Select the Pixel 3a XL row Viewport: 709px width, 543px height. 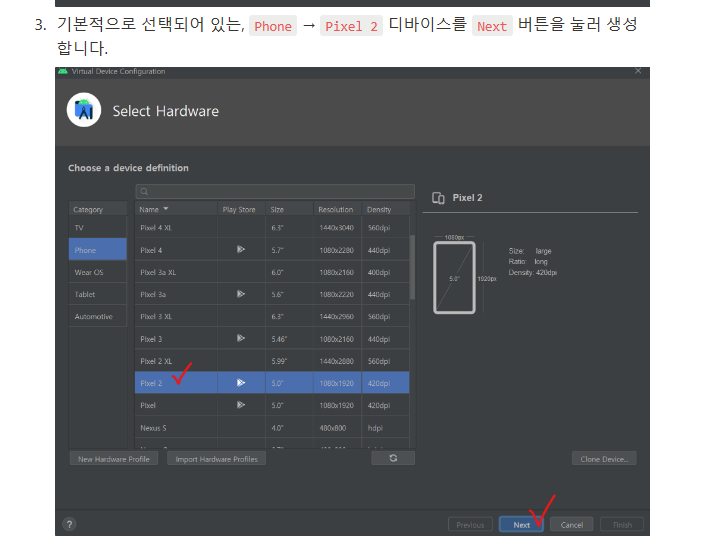272,272
